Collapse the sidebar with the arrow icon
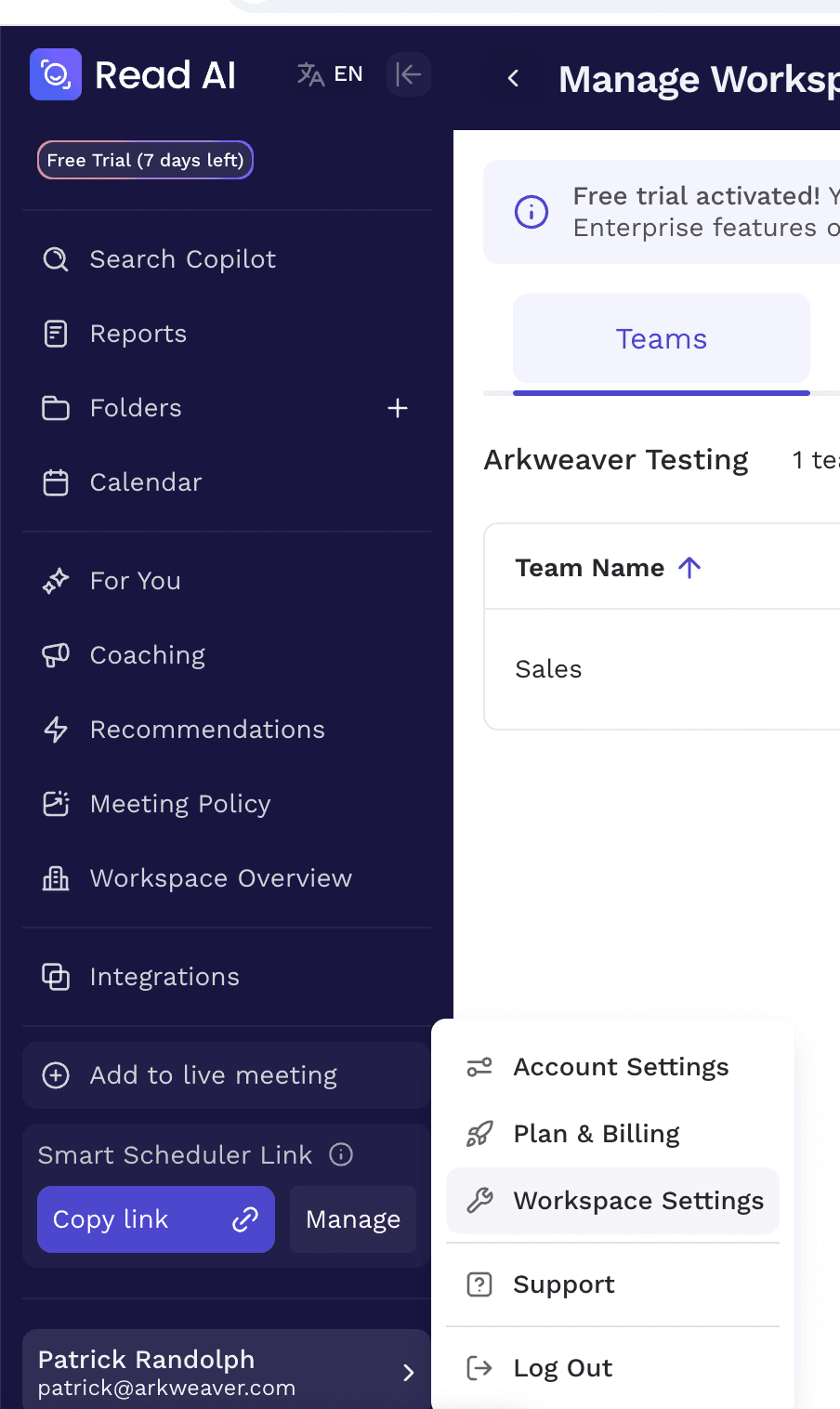 pos(408,74)
